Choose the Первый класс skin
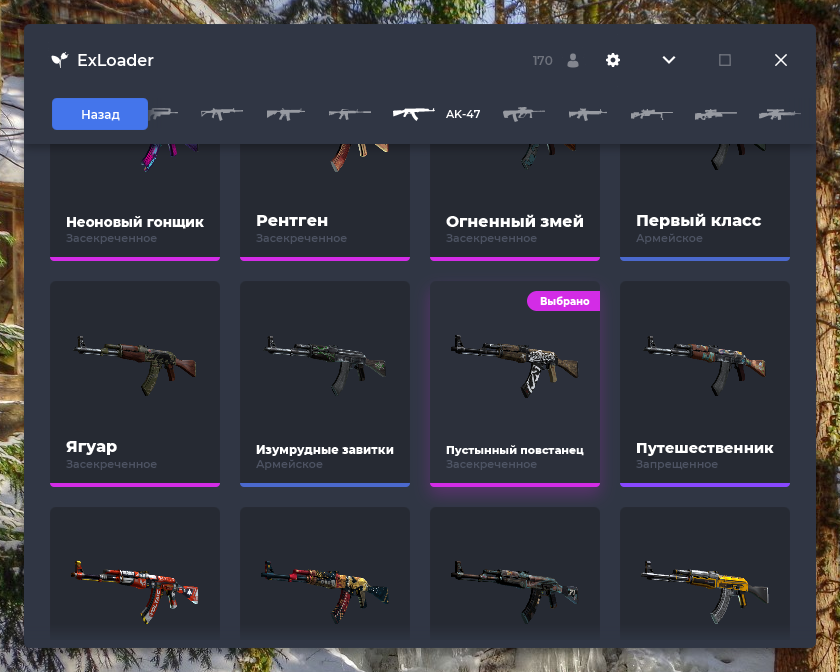The image size is (840, 672). 704,203
